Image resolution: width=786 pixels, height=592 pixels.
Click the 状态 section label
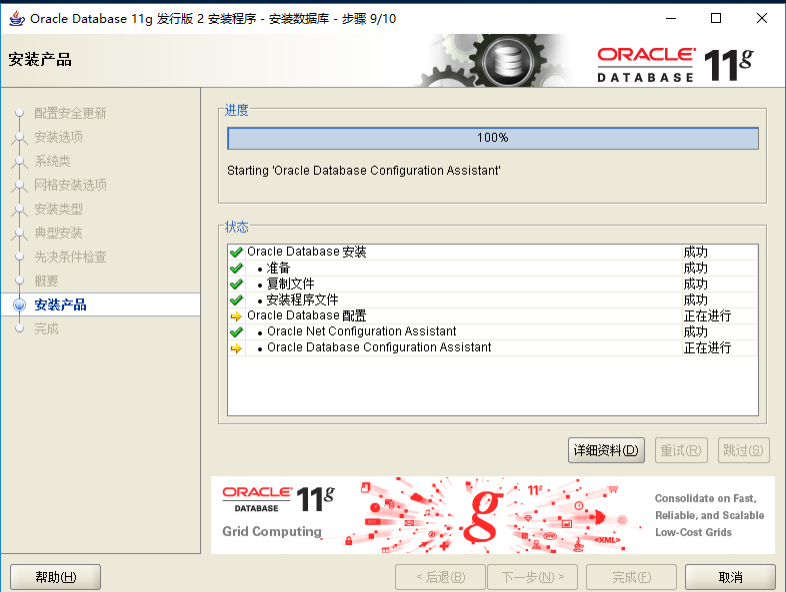(237, 227)
